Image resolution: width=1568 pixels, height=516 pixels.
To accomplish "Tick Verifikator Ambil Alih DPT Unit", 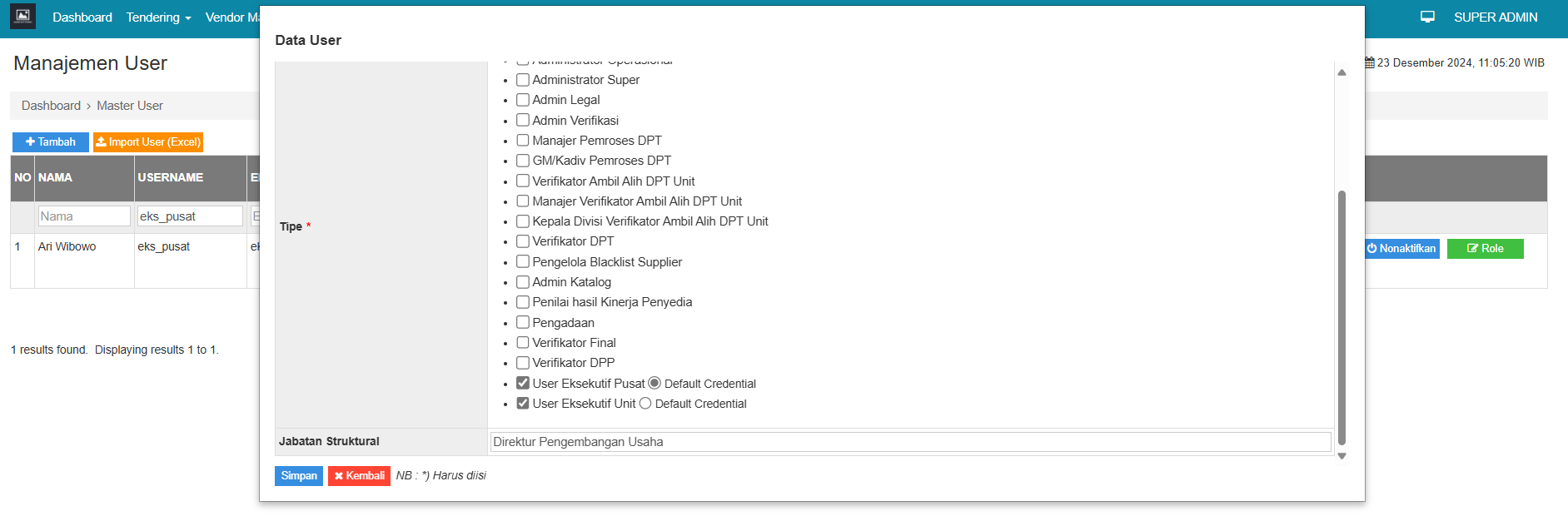I will click(523, 181).
